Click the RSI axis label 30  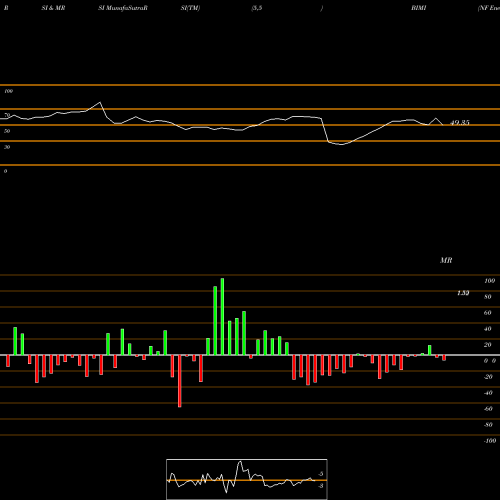point(7,147)
